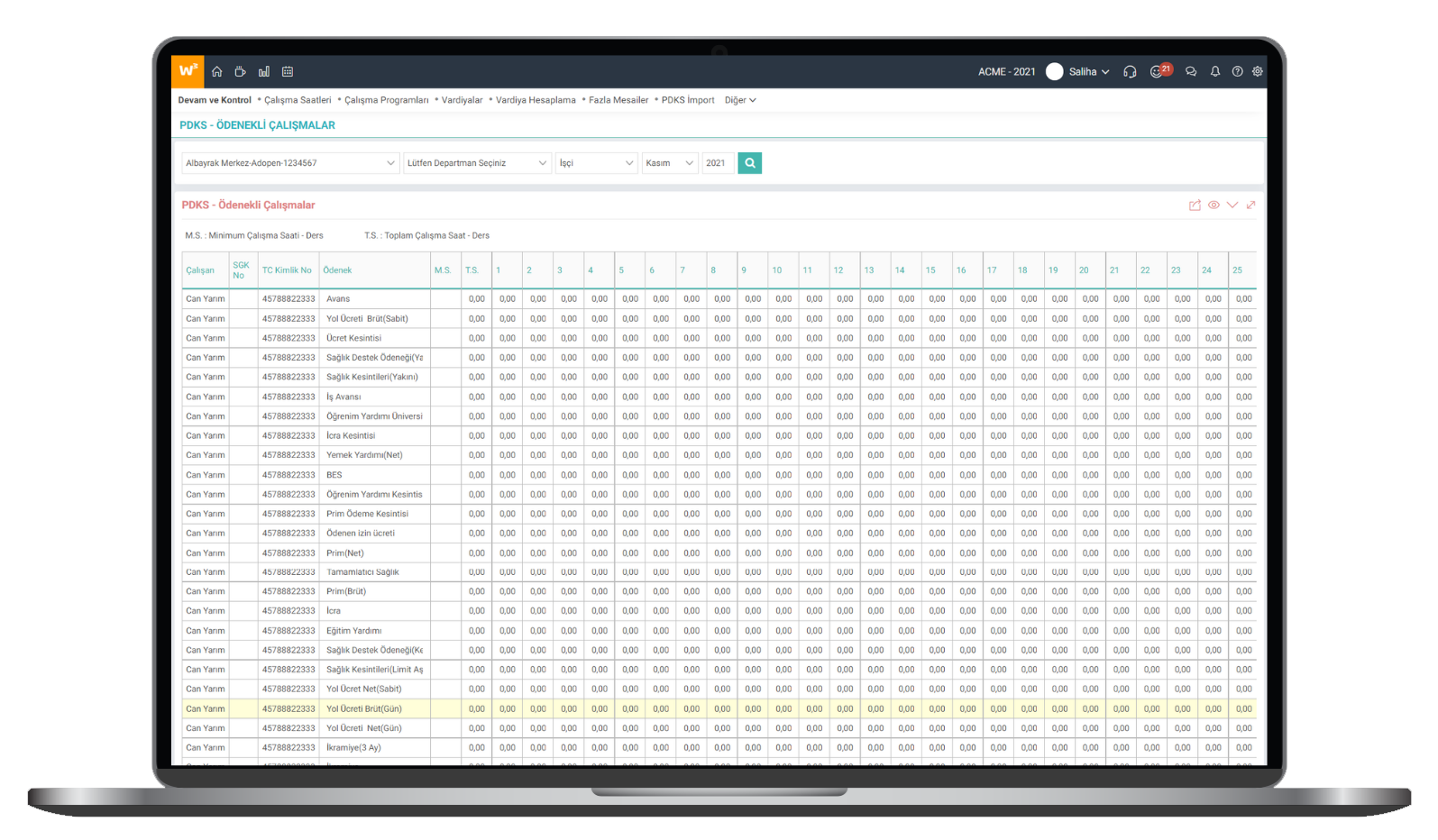Collapse panel with the chevron icon
The height and width of the screenshot is (840, 1438).
pos(1232,205)
